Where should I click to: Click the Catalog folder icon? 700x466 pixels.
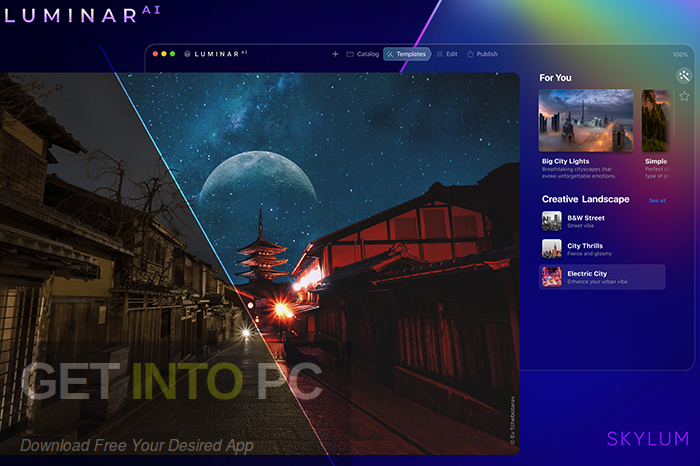pos(350,54)
